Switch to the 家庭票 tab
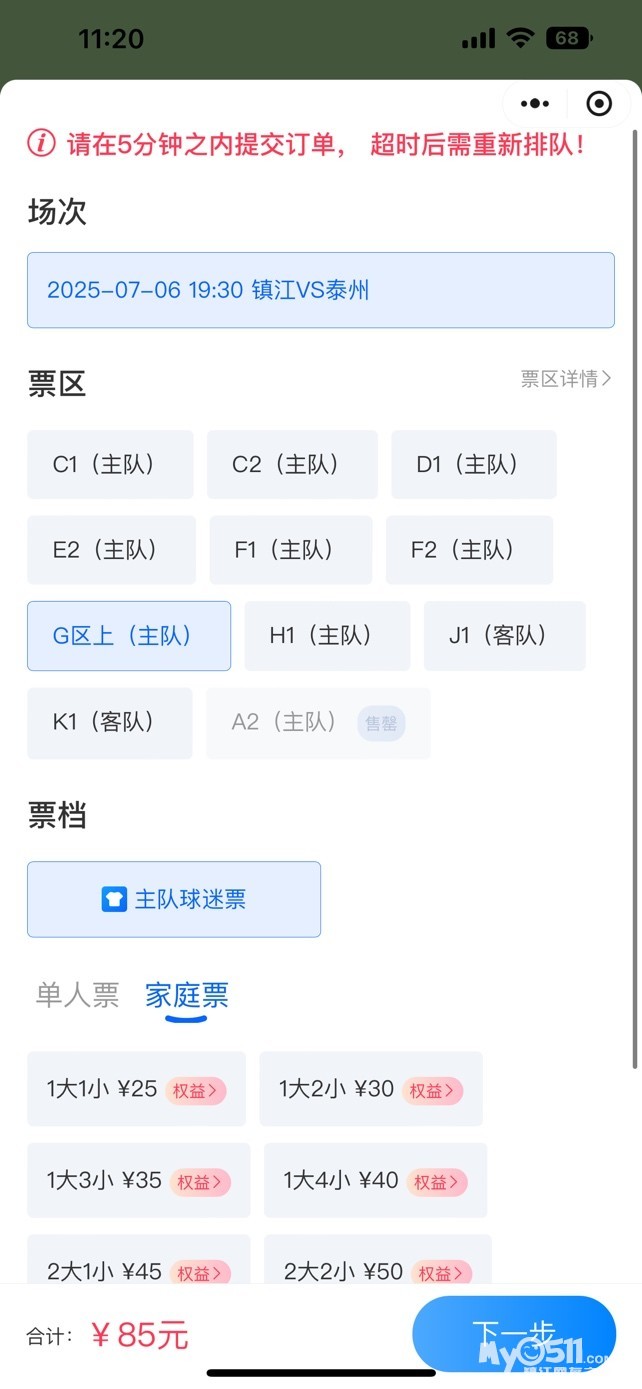The width and height of the screenshot is (642, 1389). click(187, 995)
